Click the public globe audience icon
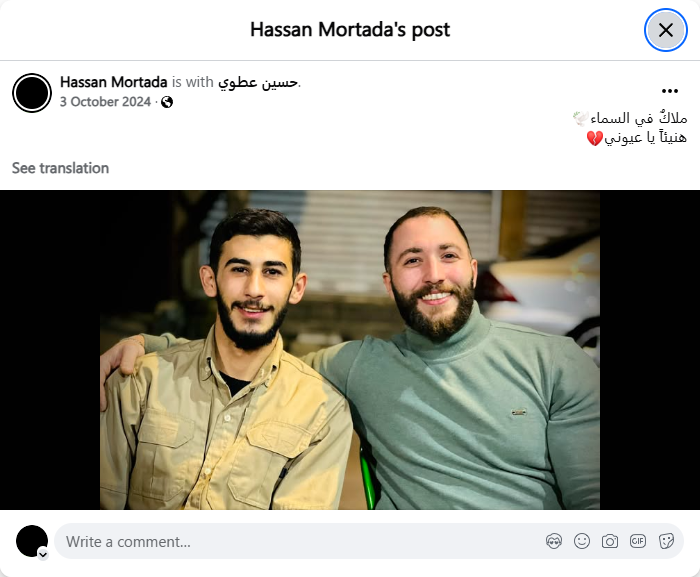700x577 pixels. coord(167,102)
